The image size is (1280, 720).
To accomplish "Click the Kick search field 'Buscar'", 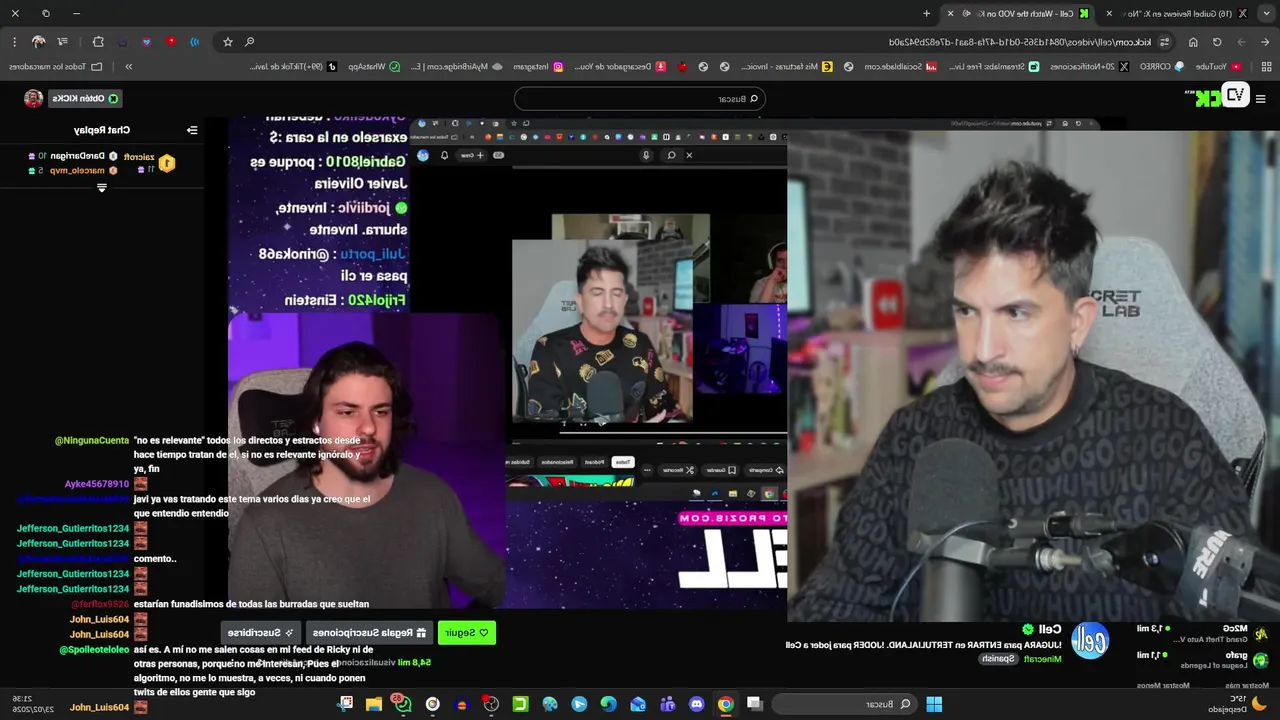I will 640,98.
